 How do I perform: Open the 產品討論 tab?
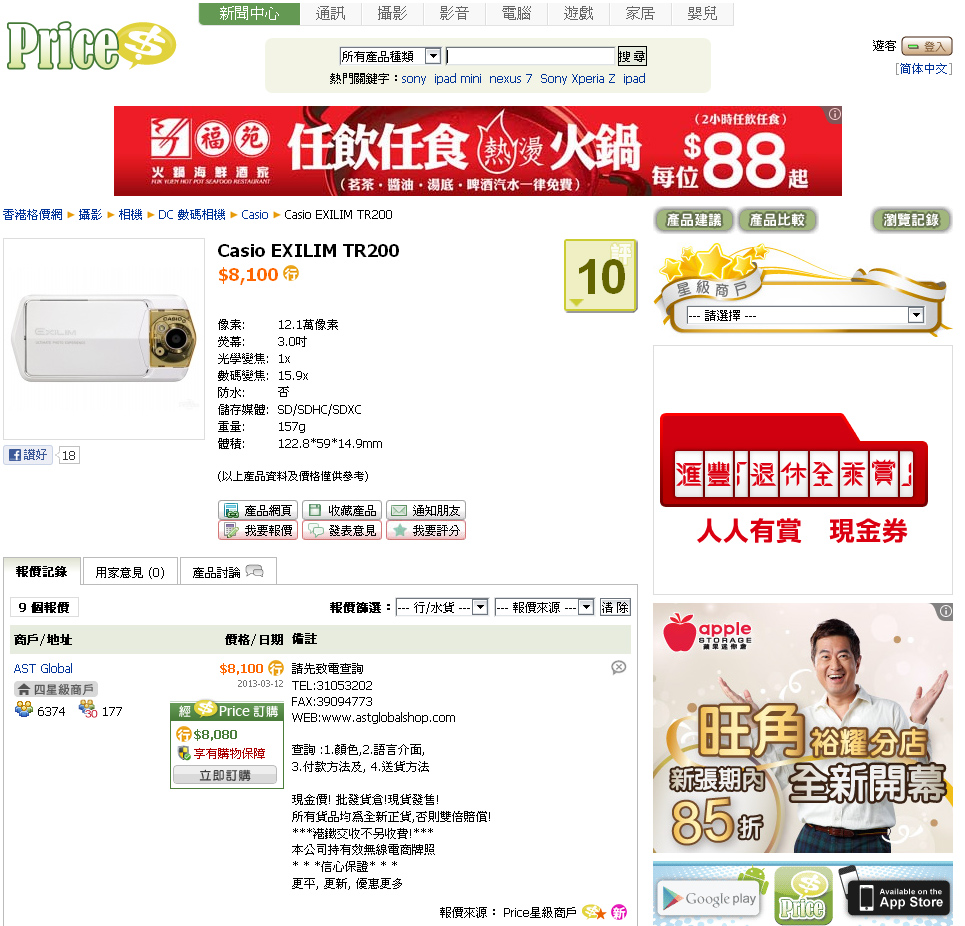click(x=228, y=572)
